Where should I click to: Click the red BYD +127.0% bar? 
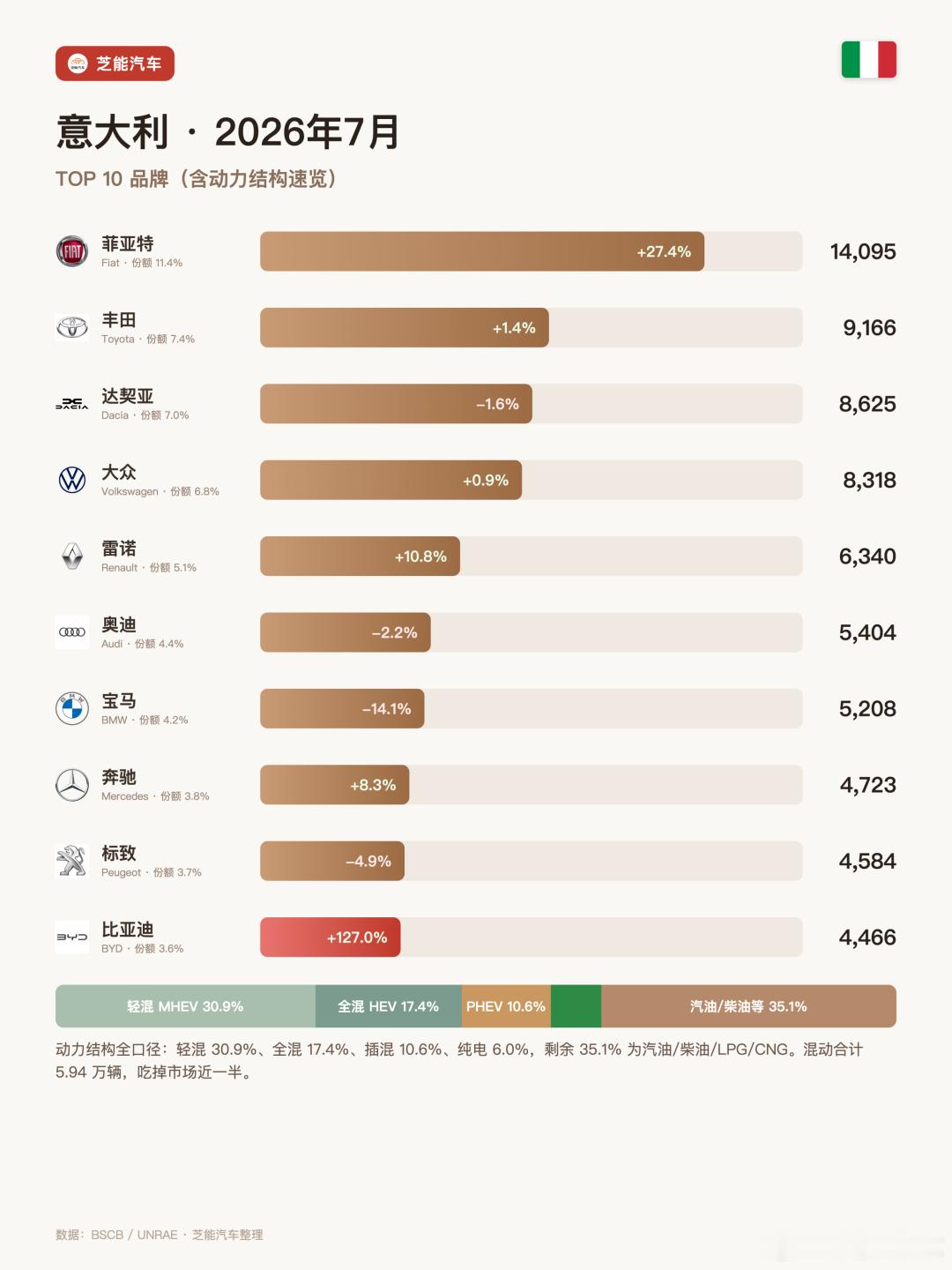[x=331, y=938]
